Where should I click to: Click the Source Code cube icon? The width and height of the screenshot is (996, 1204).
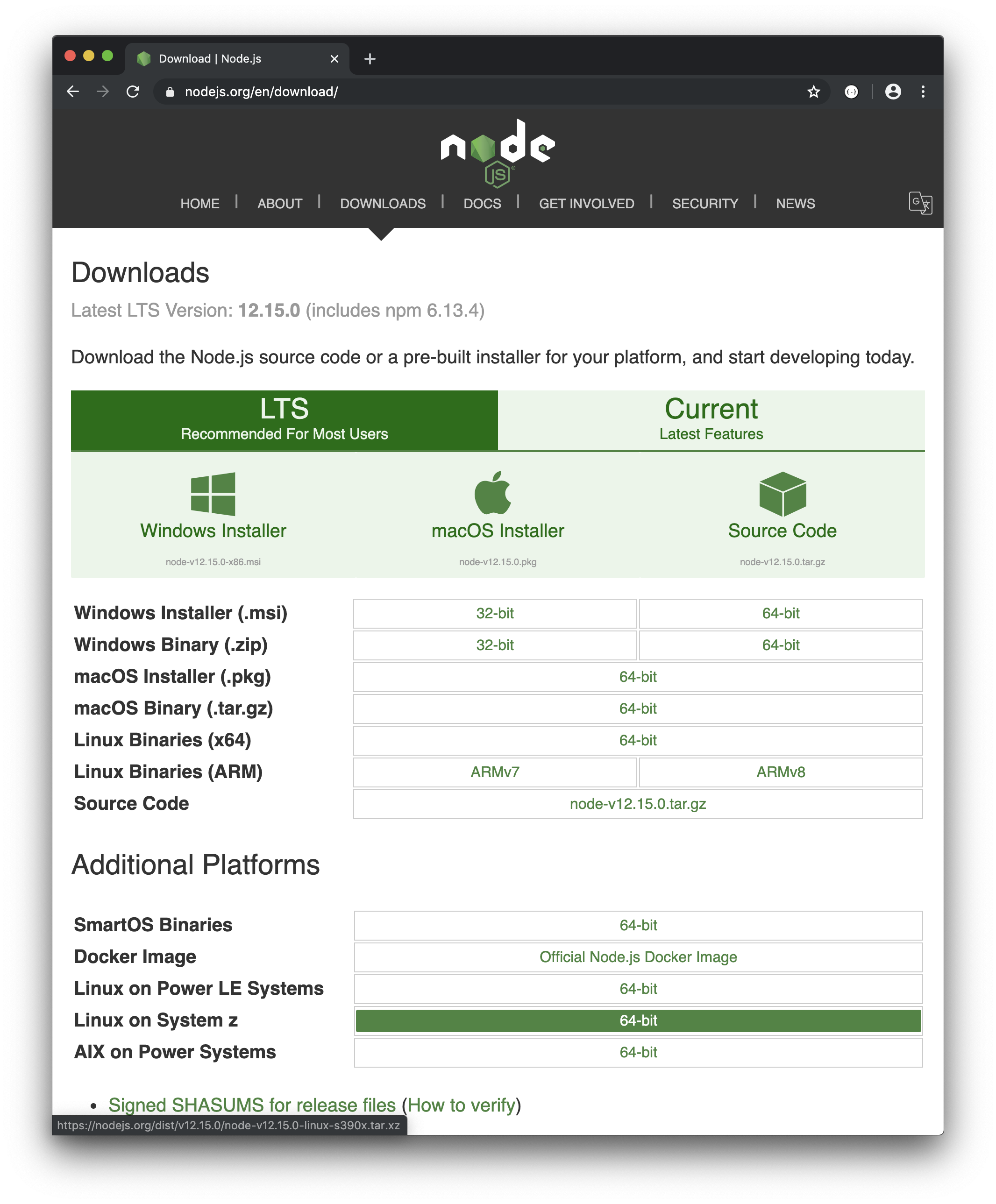782,494
